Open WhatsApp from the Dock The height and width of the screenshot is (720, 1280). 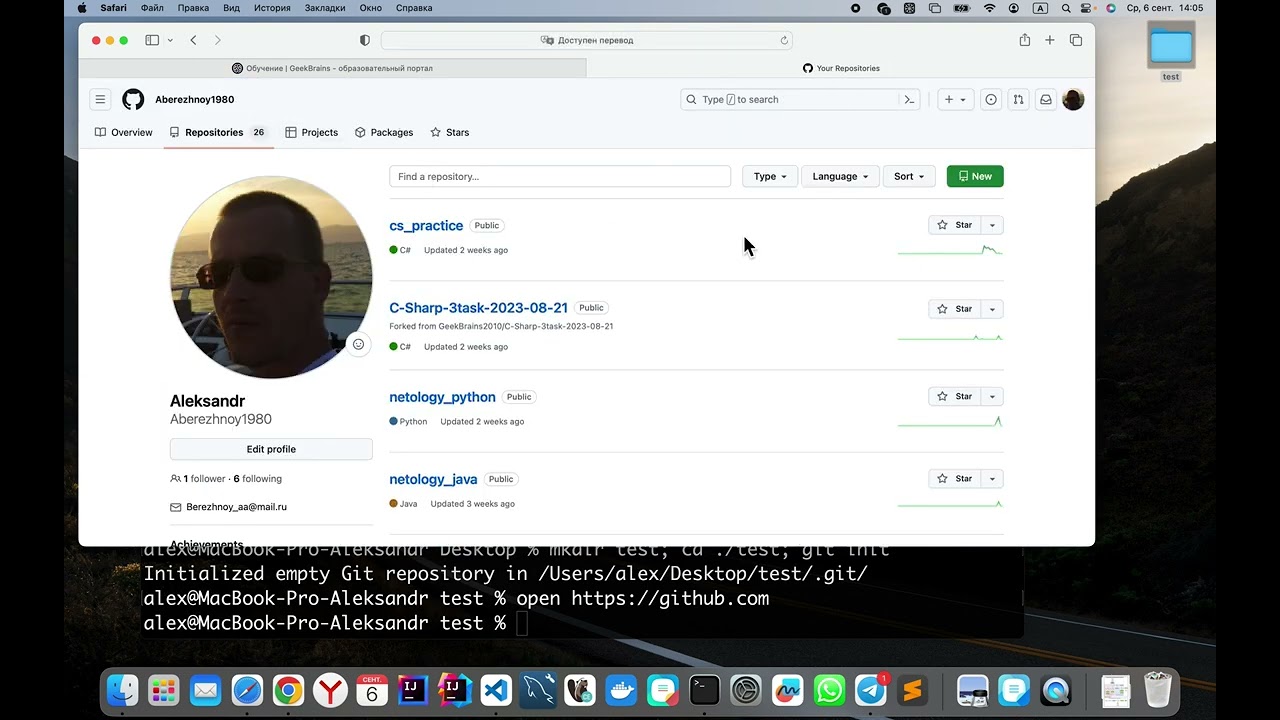829,690
